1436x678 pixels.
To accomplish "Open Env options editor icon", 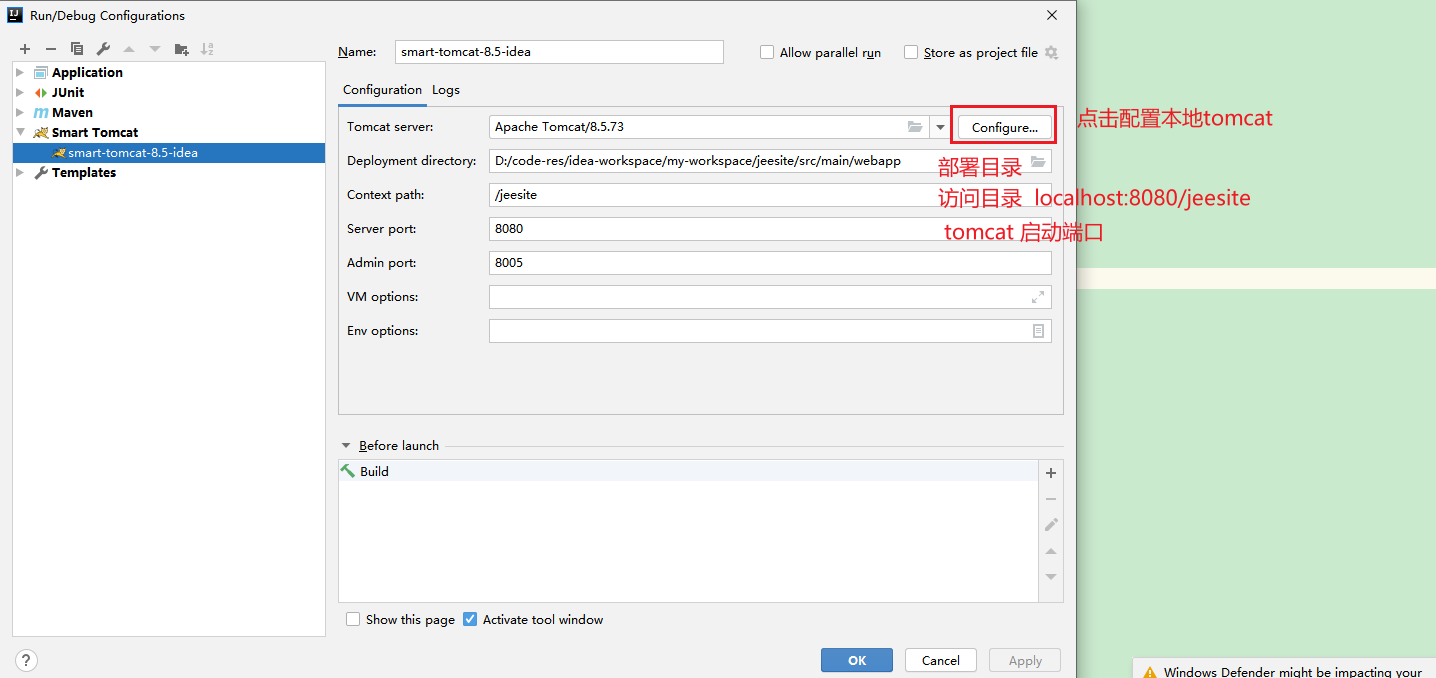I will 1038,331.
